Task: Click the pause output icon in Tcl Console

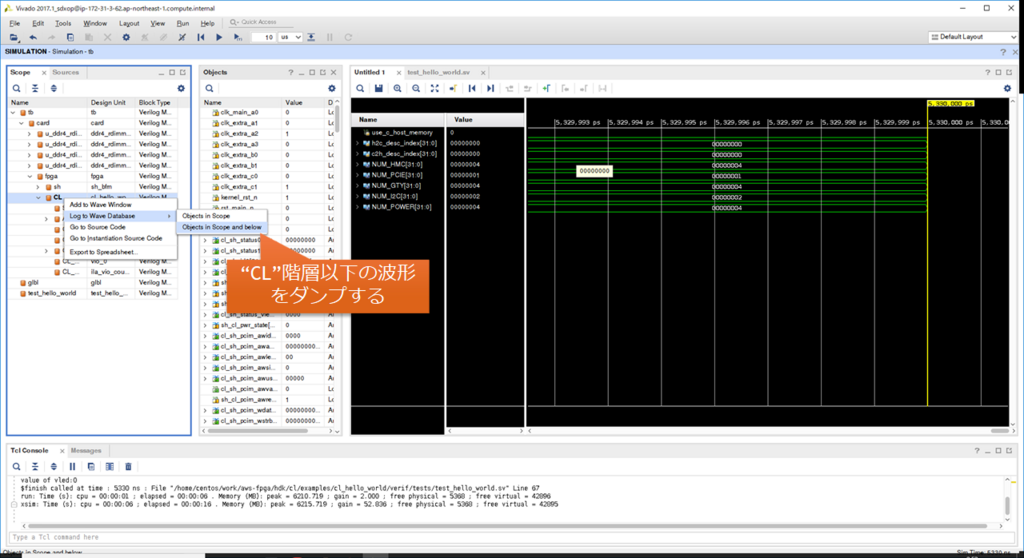Action: [x=72, y=467]
